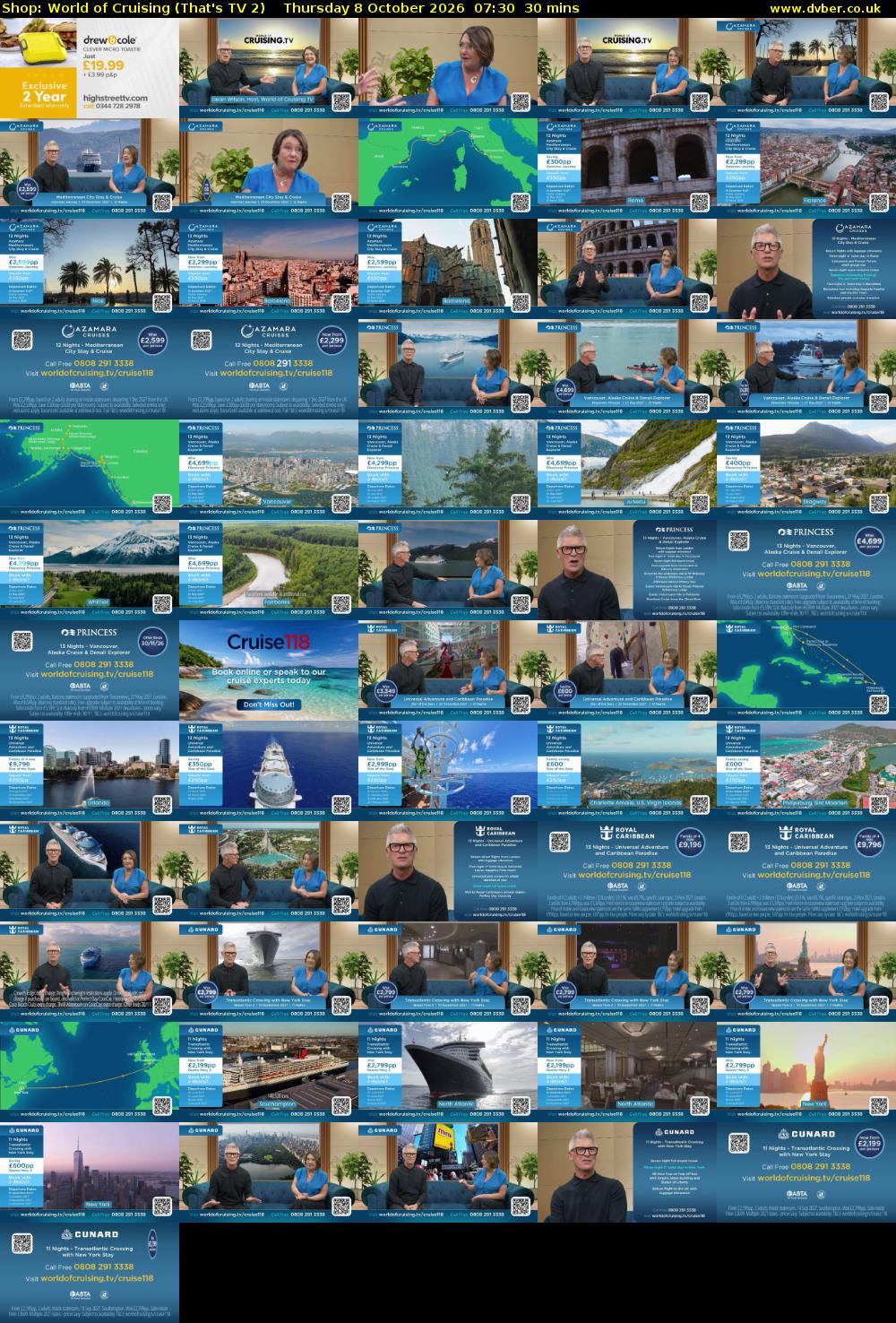Open the New York dusk skyscraper frame
The image size is (896, 1323).
[x=90, y=1172]
